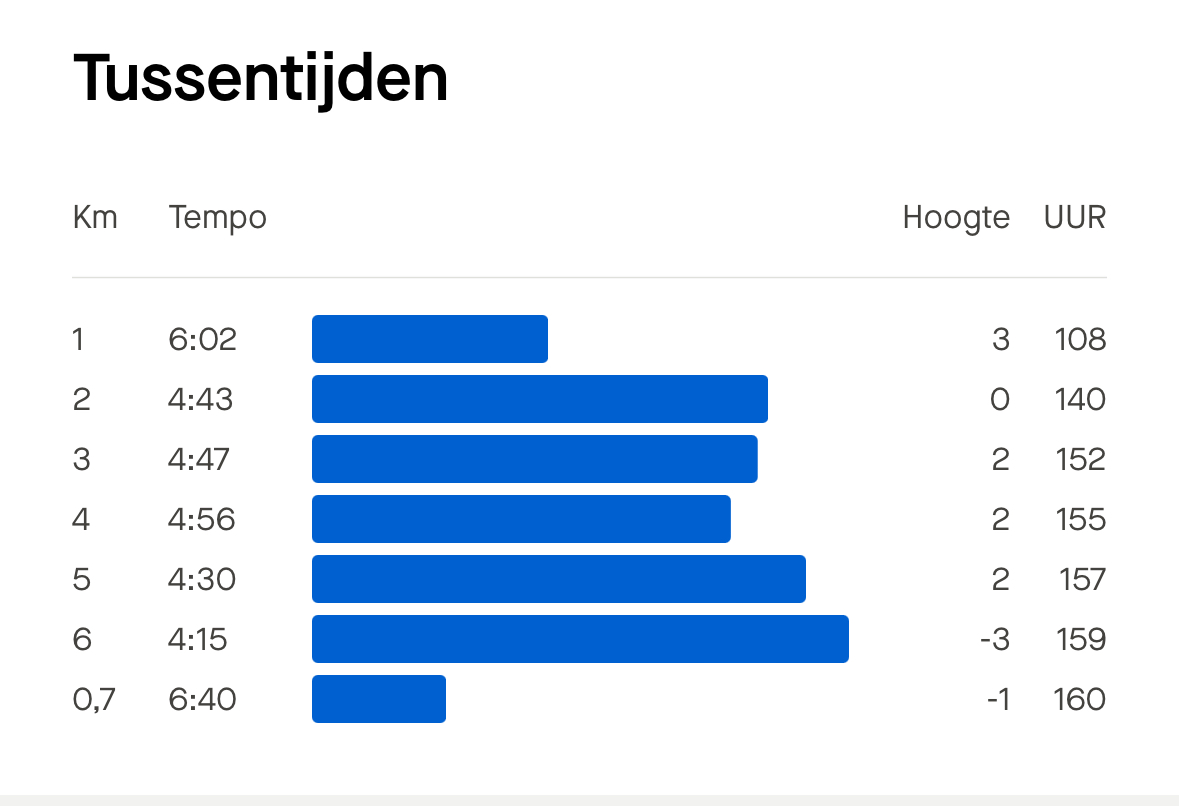
Task: Click the 6:02 tempo value
Action: 203,340
